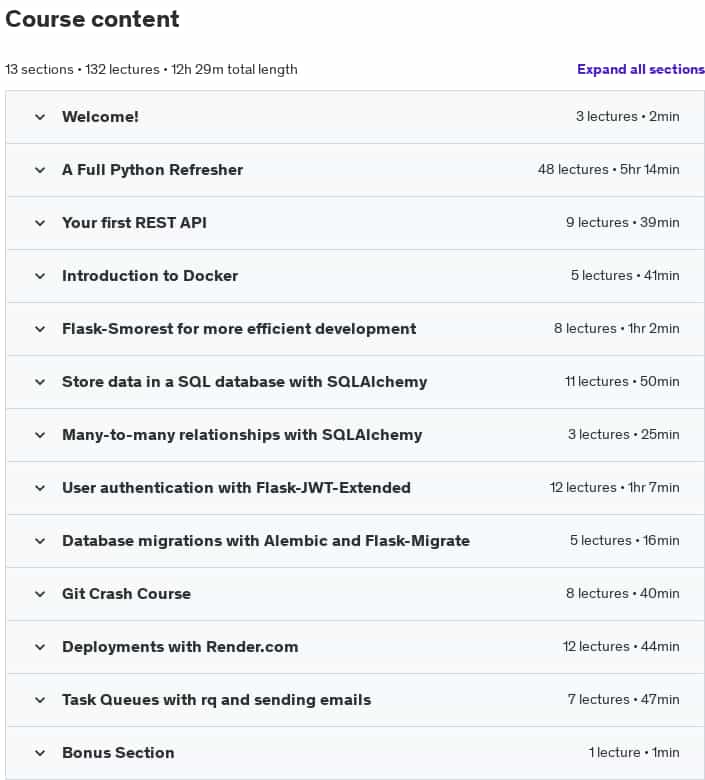Open Introduction to Docker title

pyautogui.click(x=150, y=276)
